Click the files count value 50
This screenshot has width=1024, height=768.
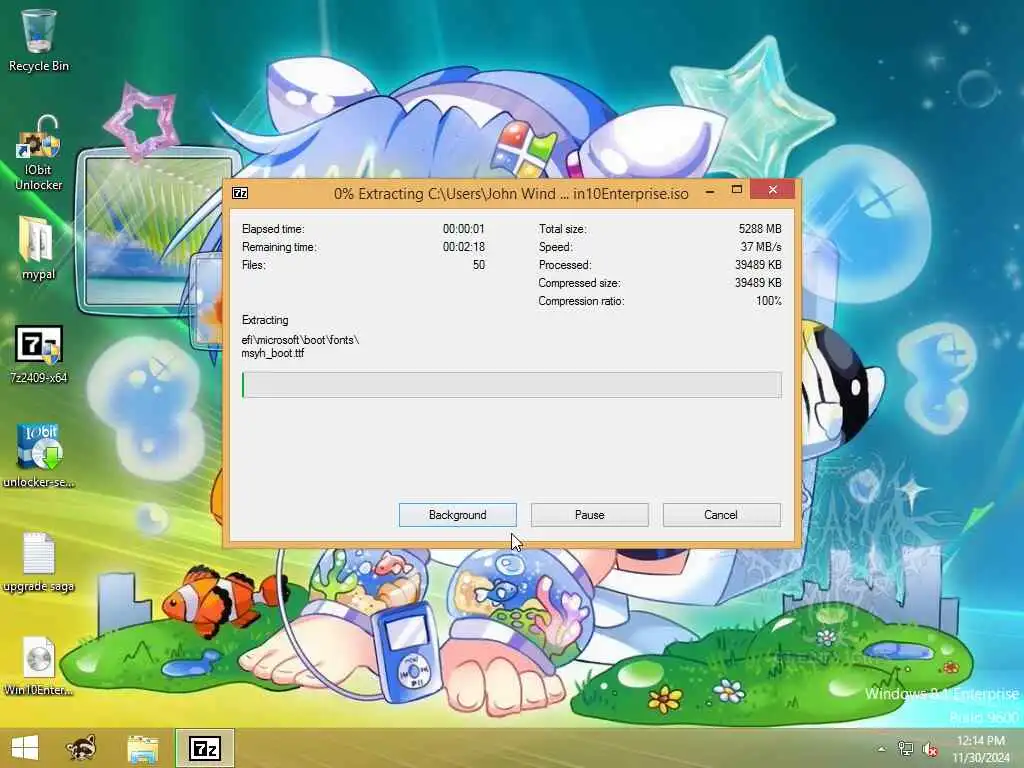tap(479, 264)
